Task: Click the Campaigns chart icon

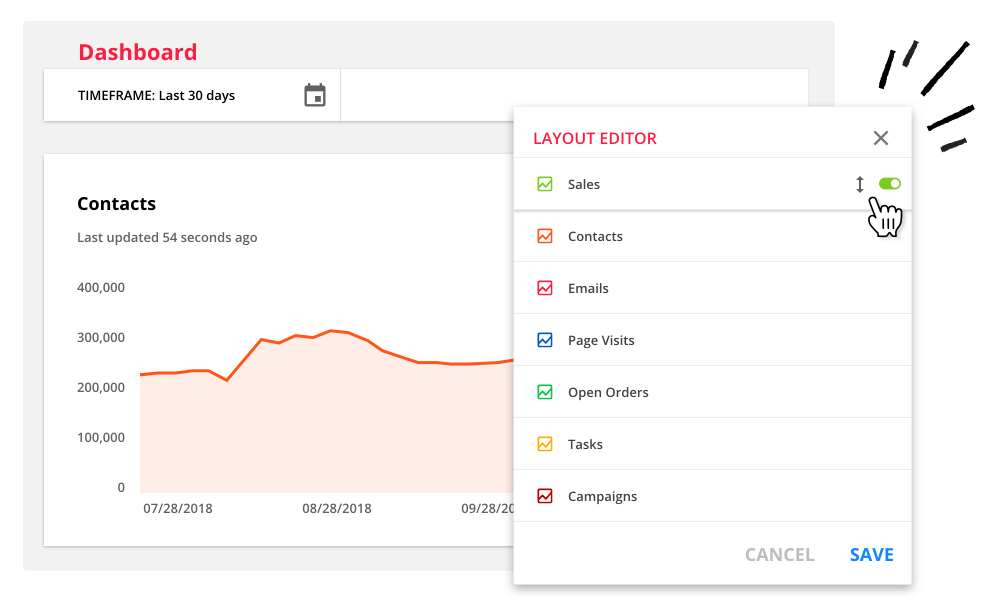Action: click(x=545, y=496)
